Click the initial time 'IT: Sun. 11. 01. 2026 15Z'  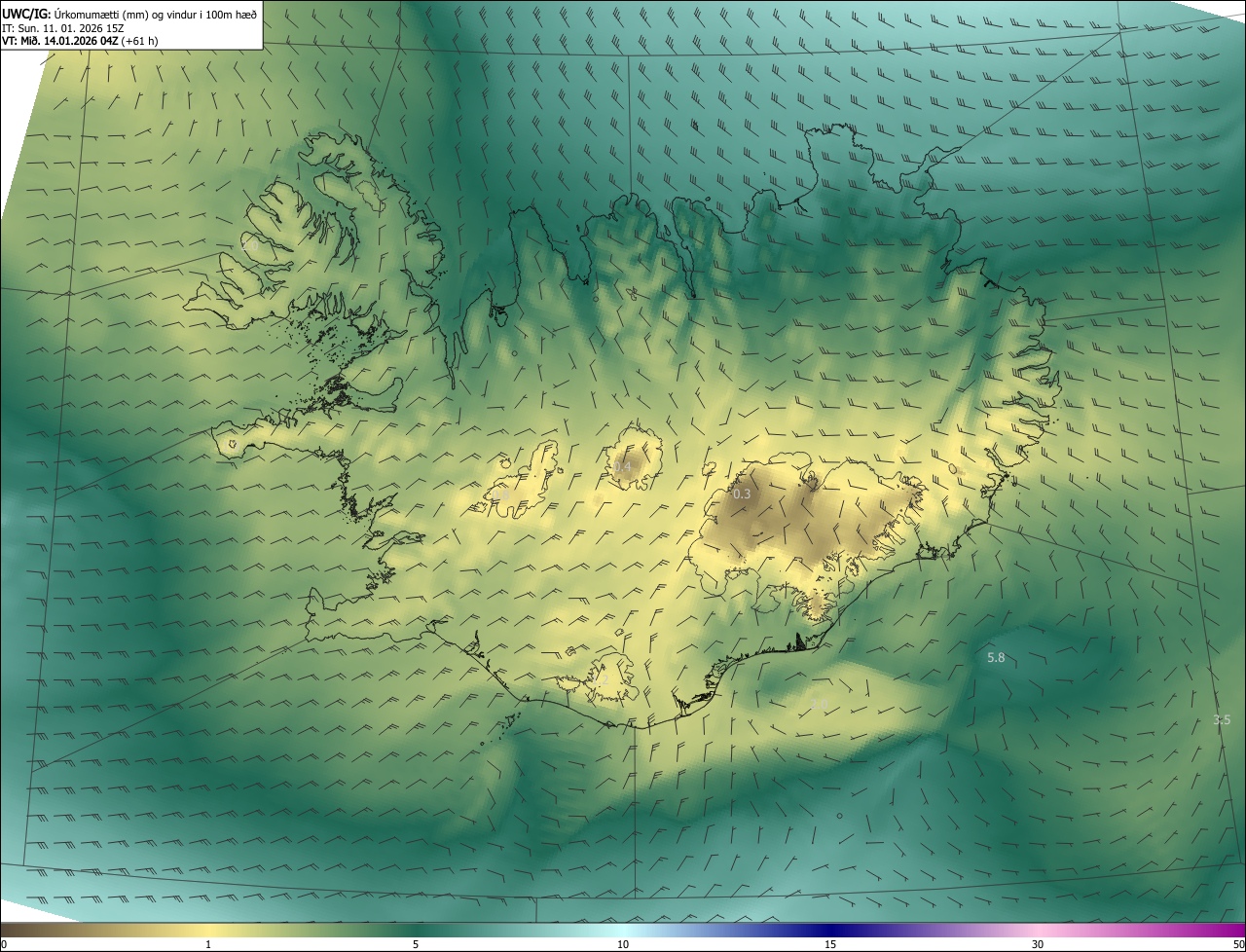tap(63, 28)
